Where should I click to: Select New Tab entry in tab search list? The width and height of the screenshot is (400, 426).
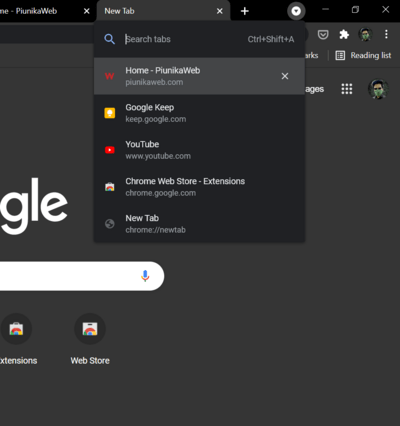point(199,224)
